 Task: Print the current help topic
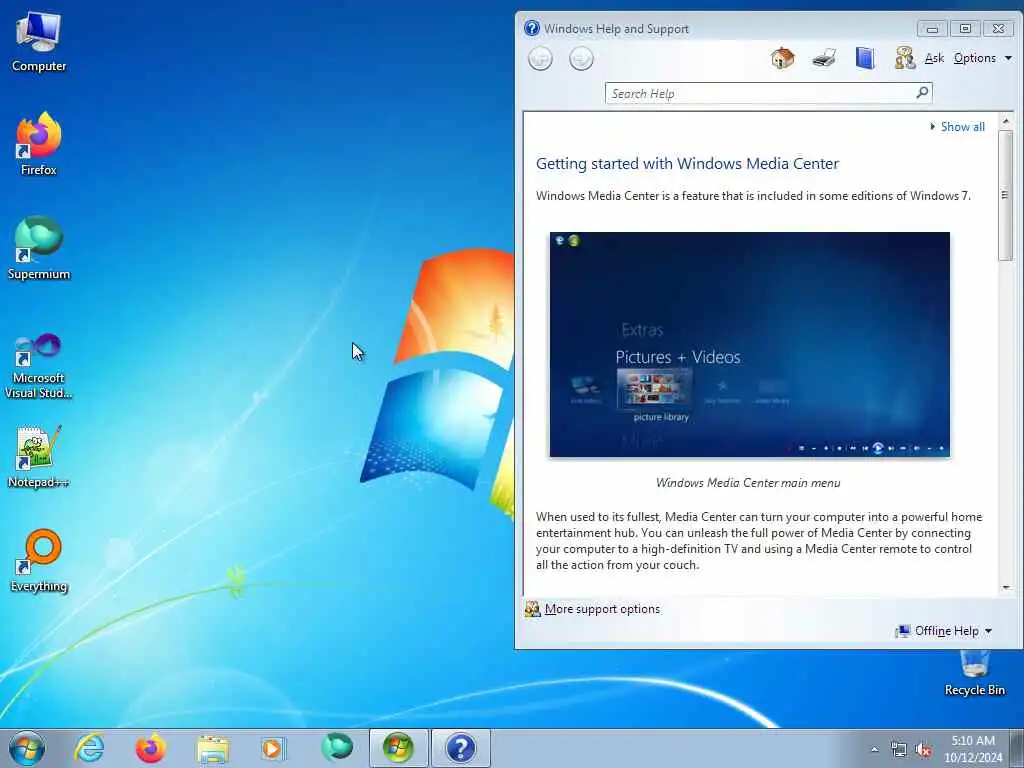tap(824, 58)
